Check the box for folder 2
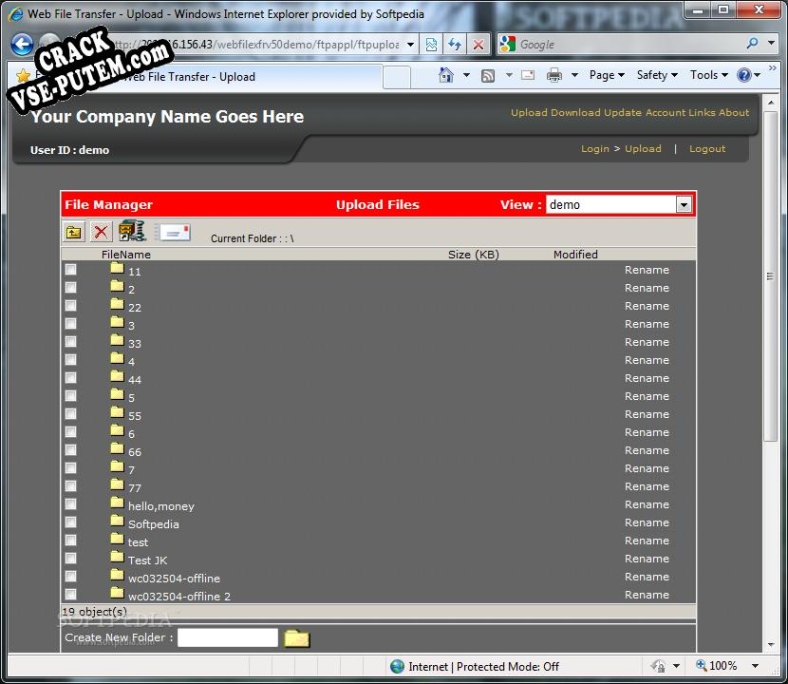This screenshot has height=684, width=788. point(71,287)
